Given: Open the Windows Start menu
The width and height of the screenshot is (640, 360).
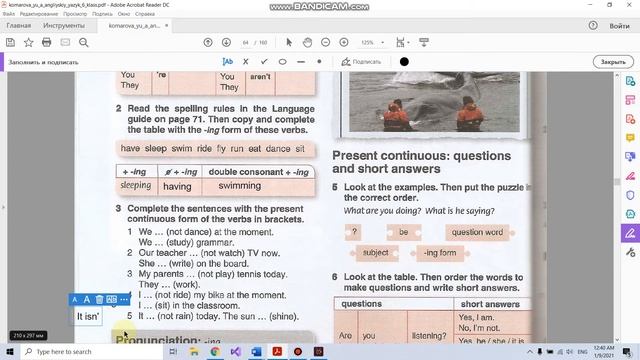Looking at the screenshot, I should pos(10,351).
